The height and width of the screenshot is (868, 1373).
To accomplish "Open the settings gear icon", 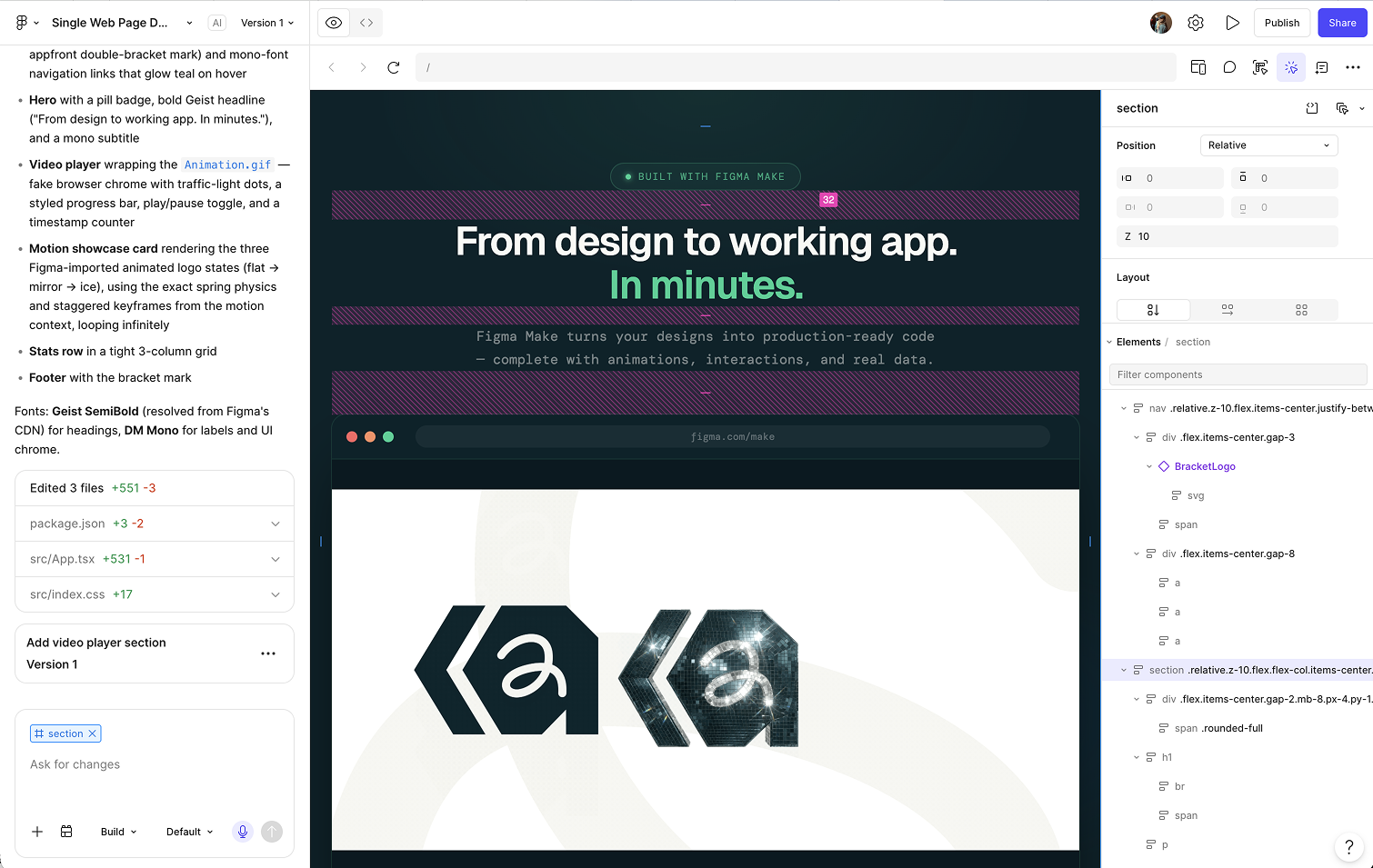I will (x=1196, y=23).
